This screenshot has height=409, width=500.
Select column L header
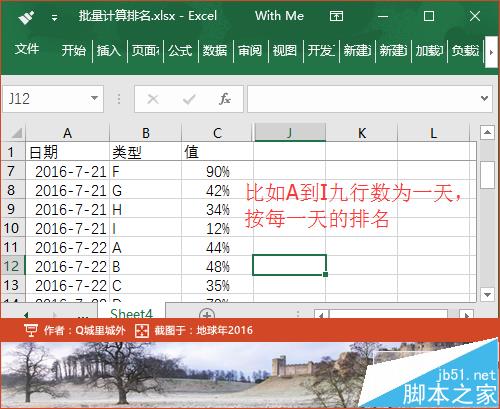[433, 133]
